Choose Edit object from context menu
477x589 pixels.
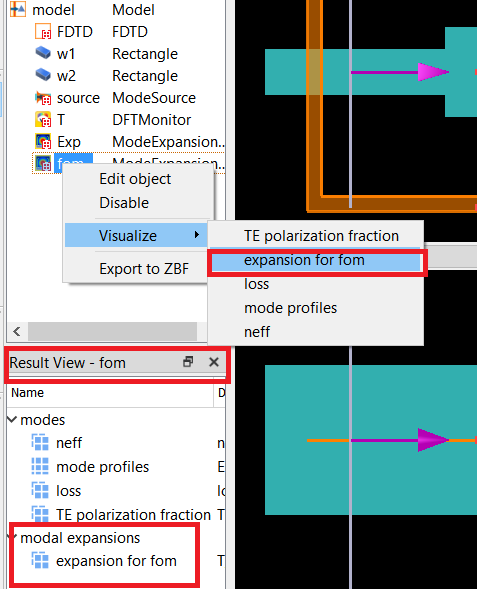coord(135,179)
